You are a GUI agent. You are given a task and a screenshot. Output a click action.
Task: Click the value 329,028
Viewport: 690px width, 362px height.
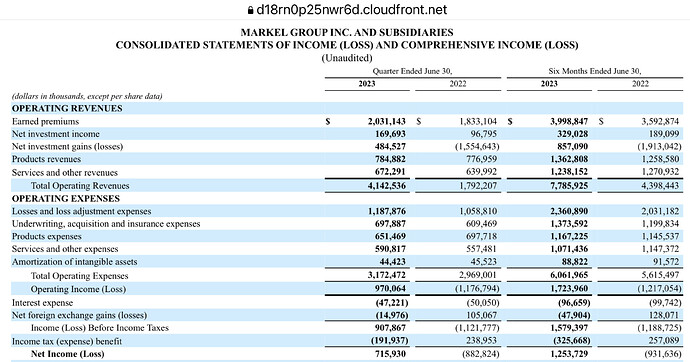(573, 134)
